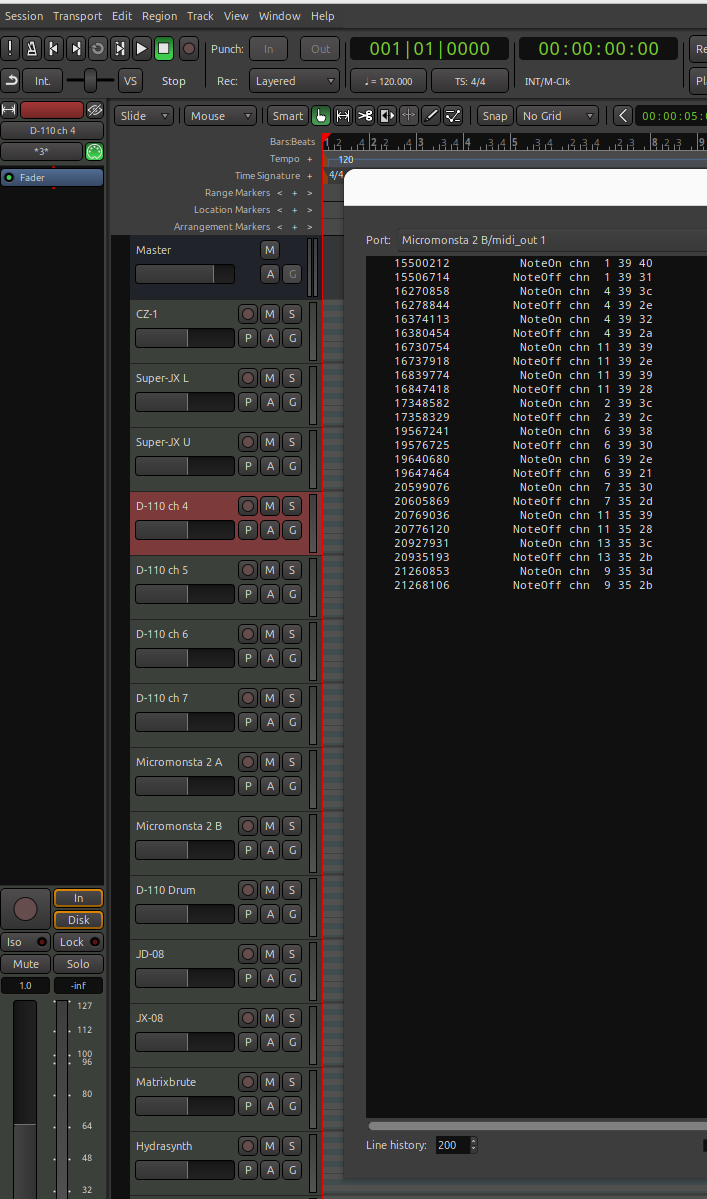This screenshot has height=1199, width=707.
Task: Open the Transport menu
Action: (77, 16)
